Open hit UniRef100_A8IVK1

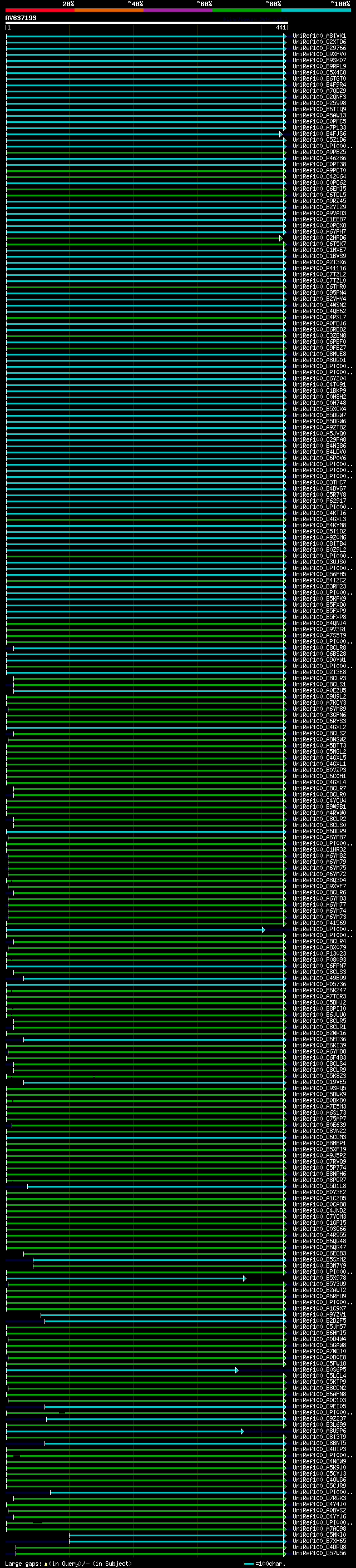[319, 36]
